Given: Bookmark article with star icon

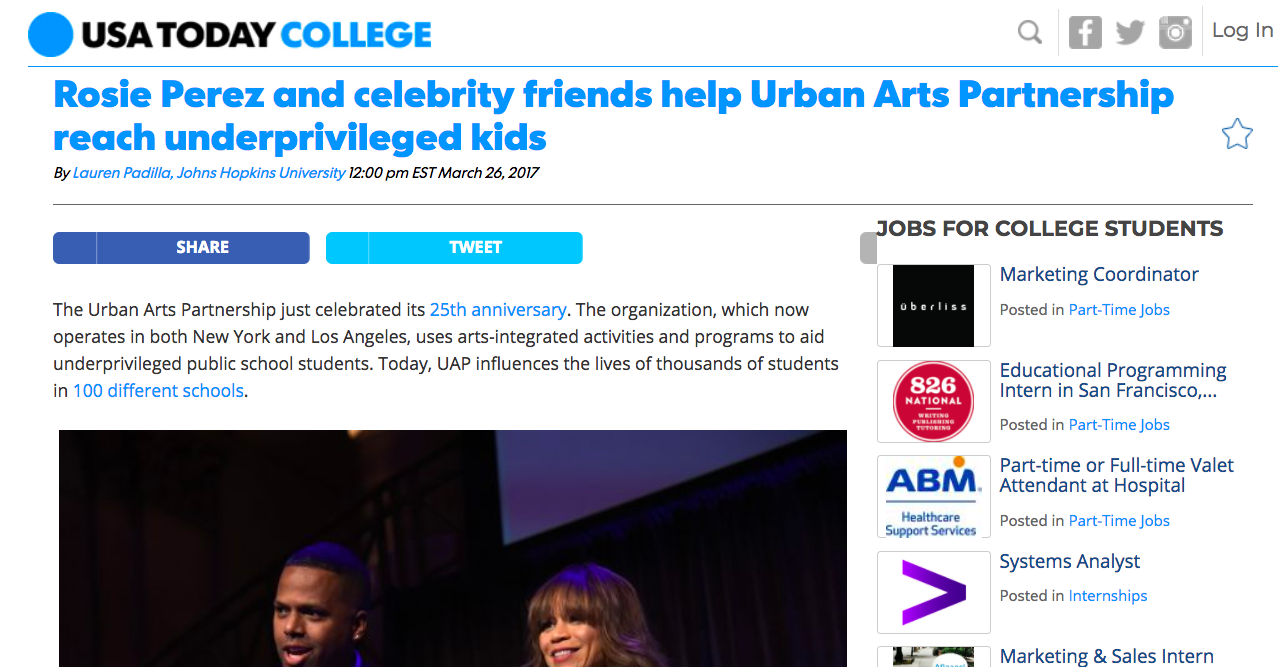Looking at the screenshot, I should click(x=1237, y=134).
